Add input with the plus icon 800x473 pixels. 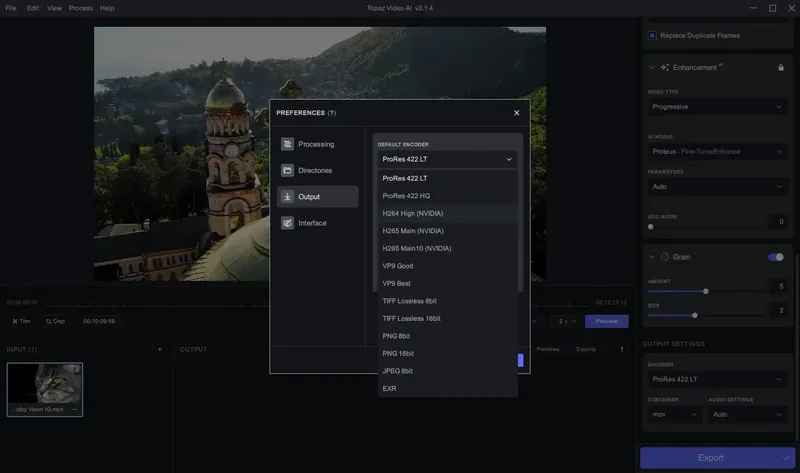(x=160, y=350)
